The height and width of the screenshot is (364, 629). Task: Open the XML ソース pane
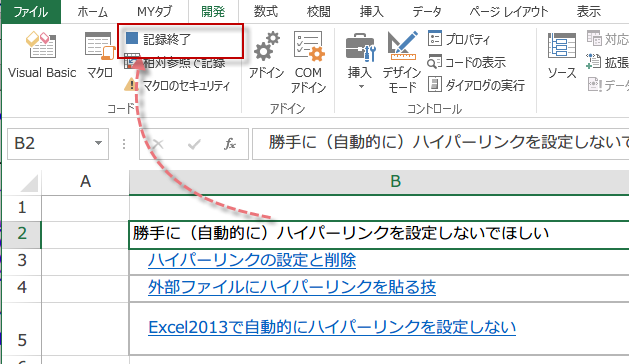coord(562,55)
